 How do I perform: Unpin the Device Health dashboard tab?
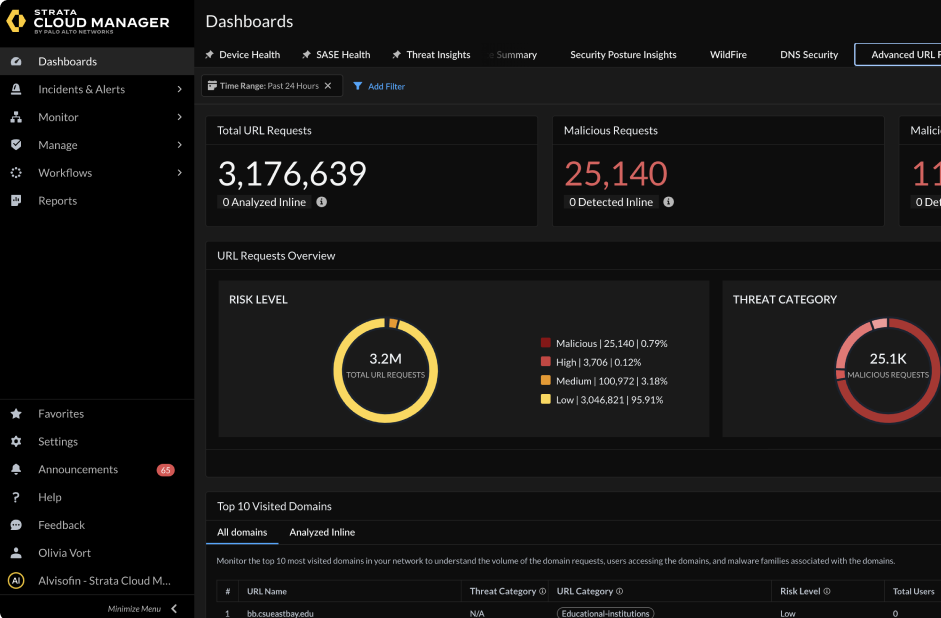click(x=209, y=55)
